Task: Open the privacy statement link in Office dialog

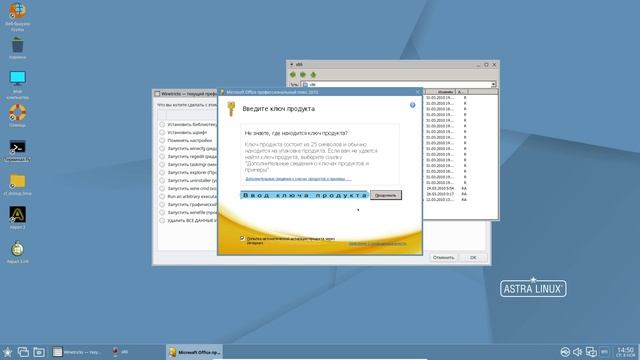Action: 378,243
